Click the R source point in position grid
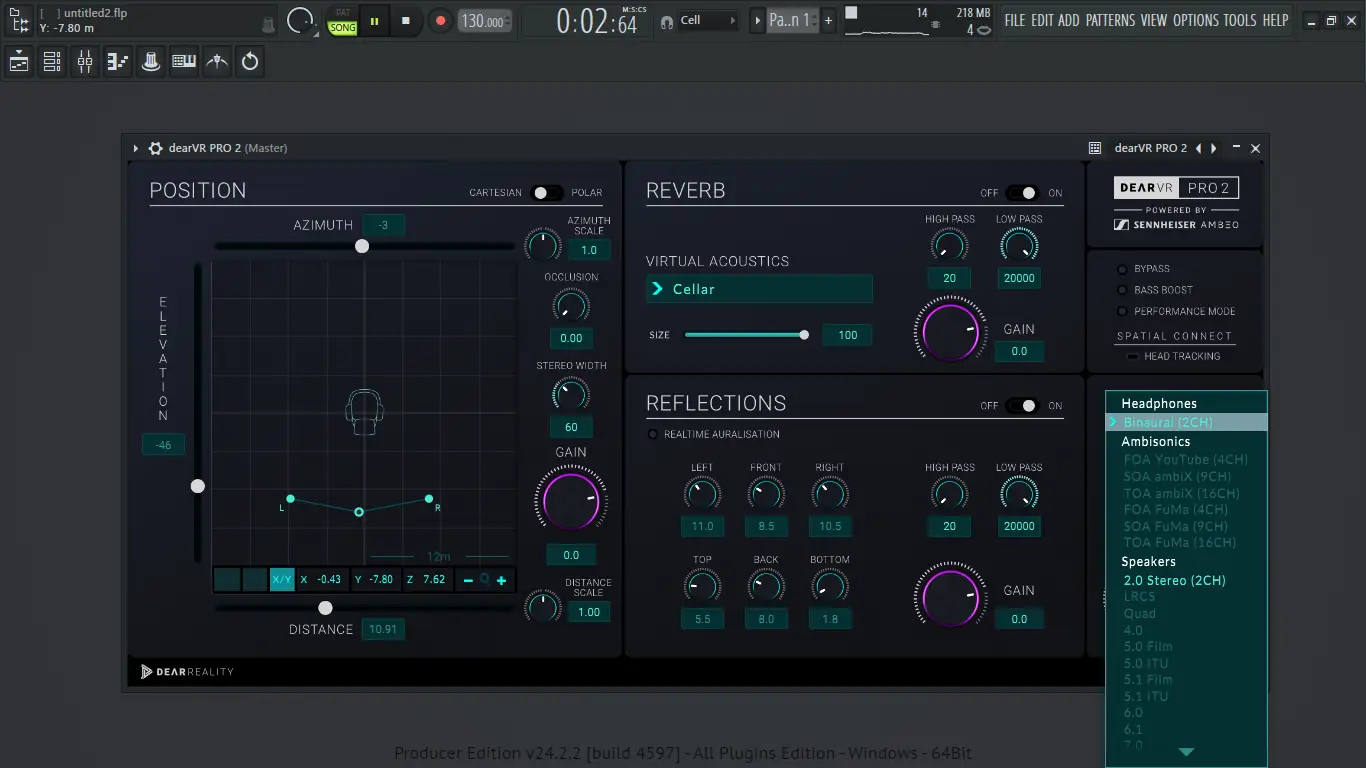The height and width of the screenshot is (768, 1366). (x=429, y=498)
